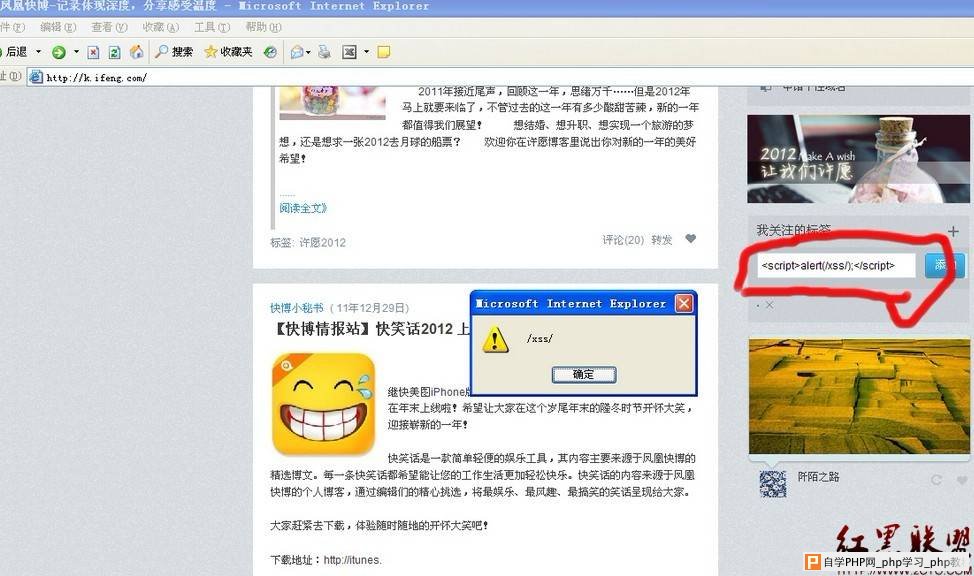Click the tag input field containing script text
This screenshot has height=576, width=974.
(835, 265)
